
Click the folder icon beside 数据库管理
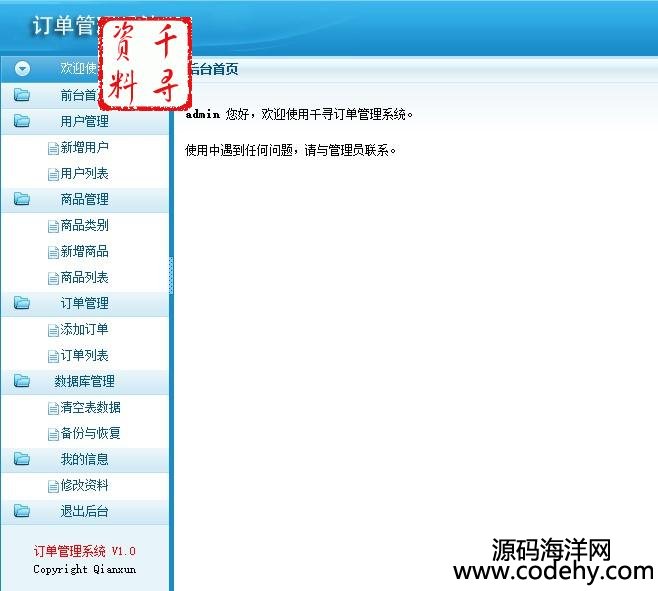coord(22,382)
